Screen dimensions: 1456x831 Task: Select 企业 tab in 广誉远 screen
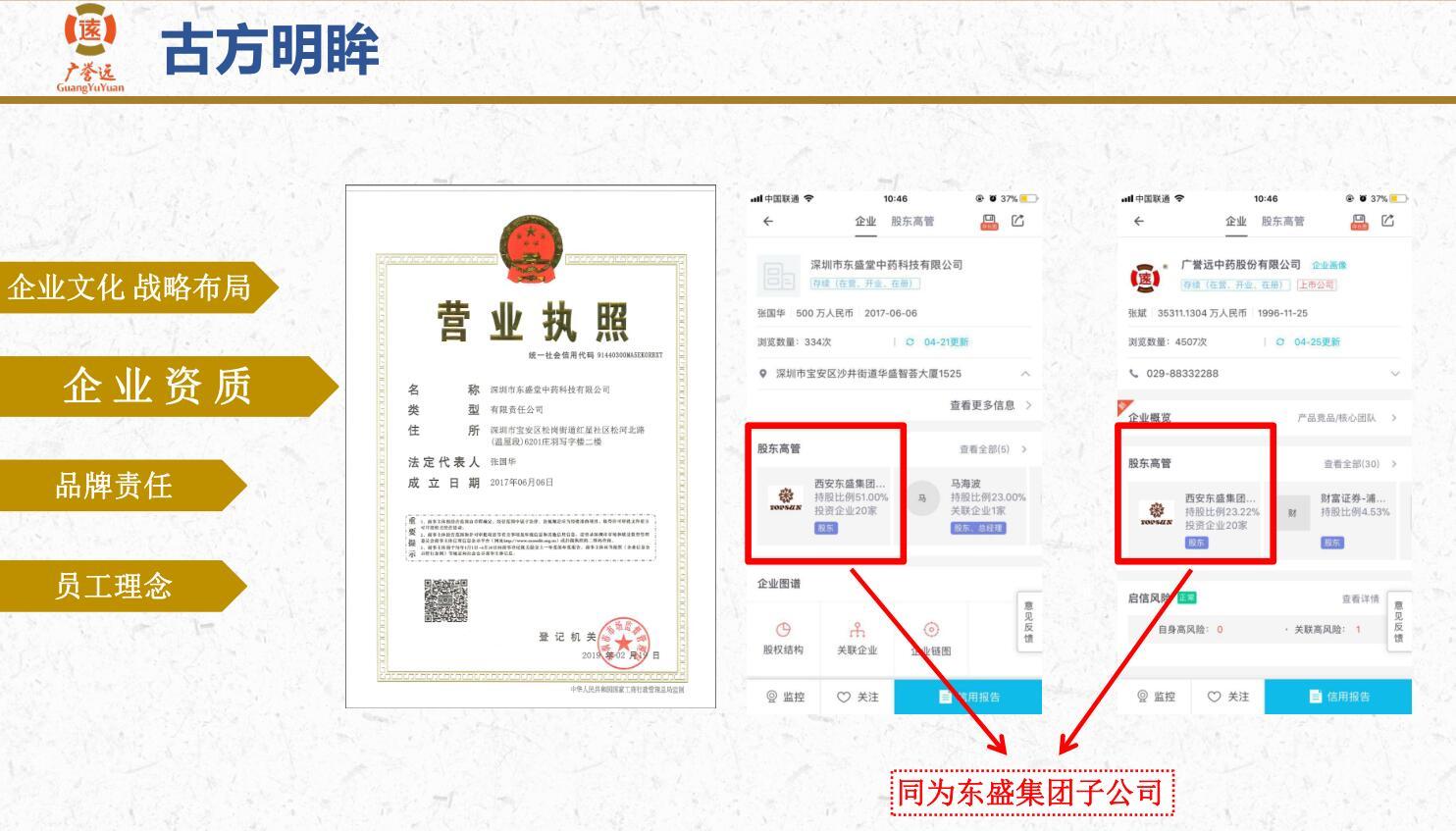pyautogui.click(x=1236, y=222)
